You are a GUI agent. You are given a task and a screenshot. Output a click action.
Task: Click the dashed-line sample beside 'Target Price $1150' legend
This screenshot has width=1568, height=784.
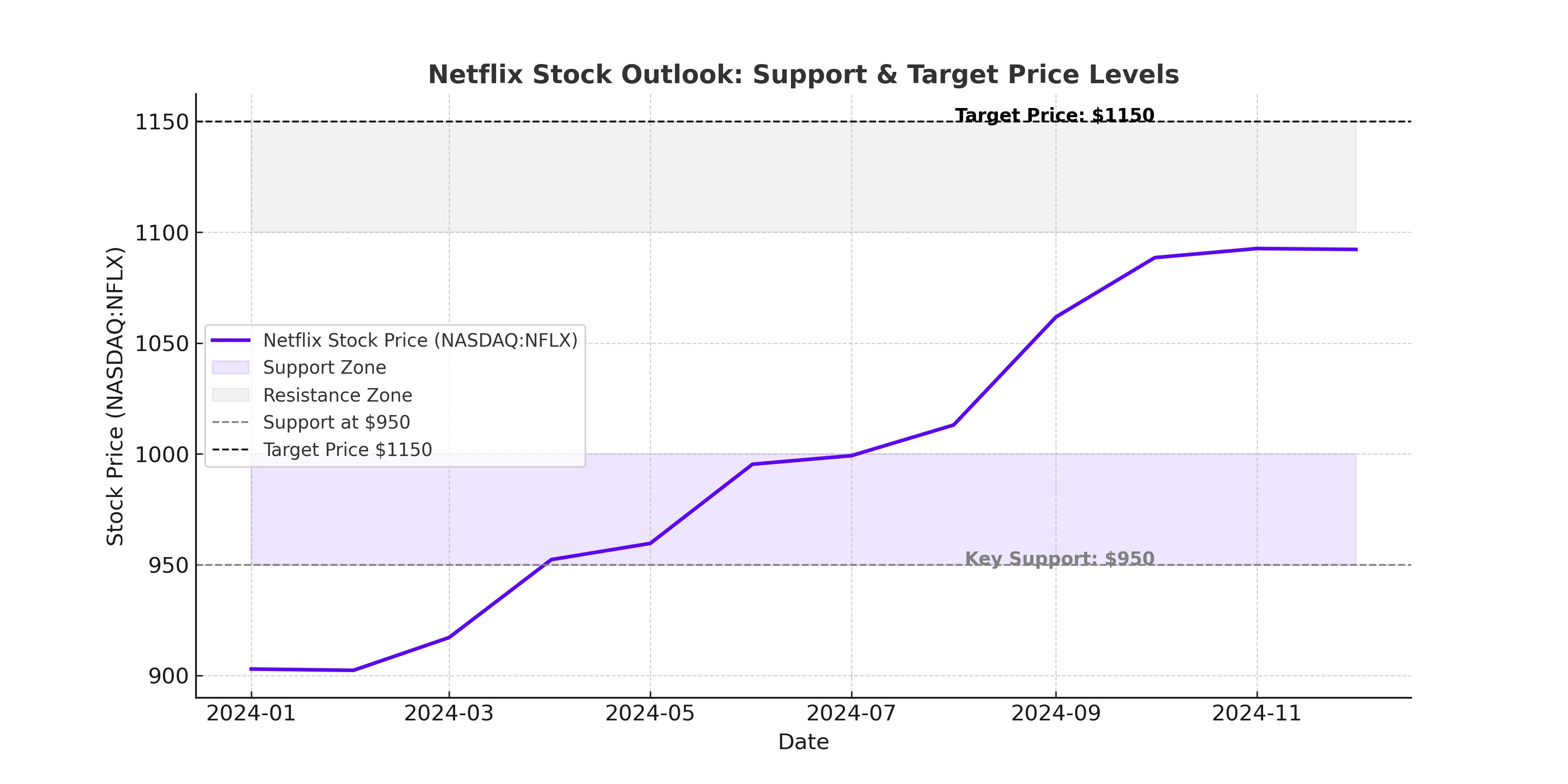point(231,450)
